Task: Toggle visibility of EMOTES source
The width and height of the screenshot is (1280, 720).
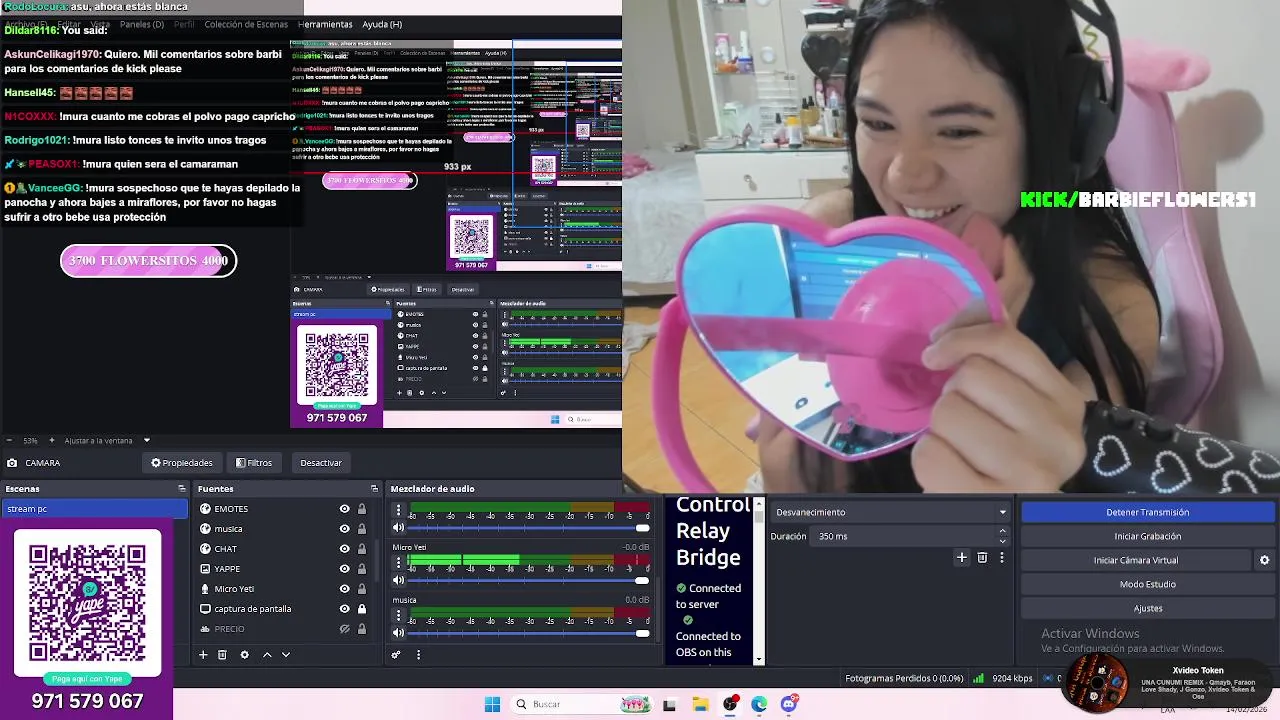Action: pos(344,509)
